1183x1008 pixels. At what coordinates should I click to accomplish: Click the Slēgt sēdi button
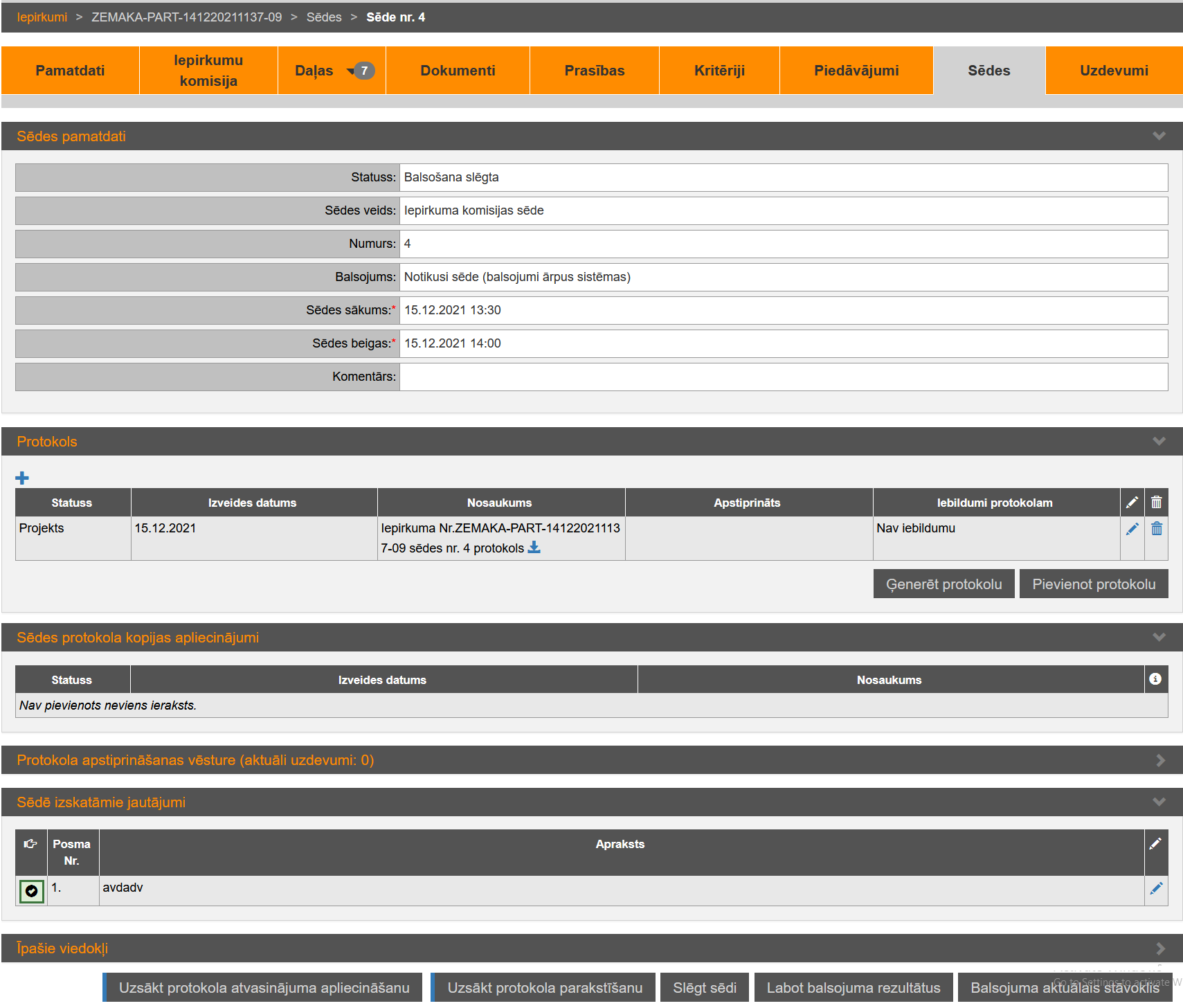(704, 988)
